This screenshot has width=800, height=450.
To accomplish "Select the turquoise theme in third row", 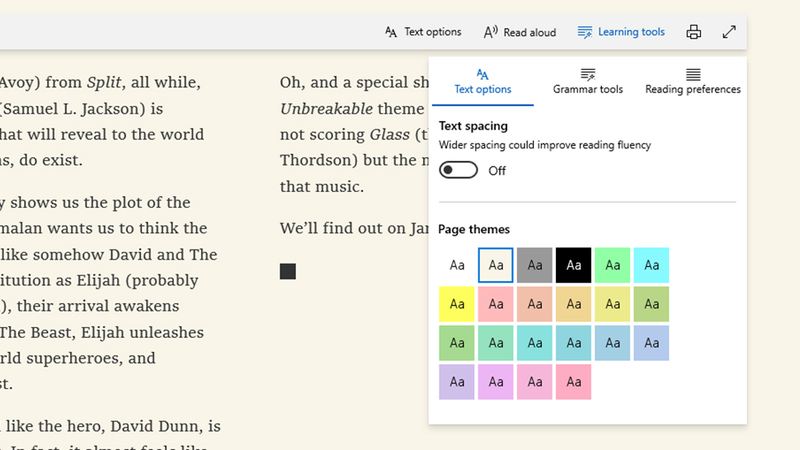I will [x=534, y=343].
